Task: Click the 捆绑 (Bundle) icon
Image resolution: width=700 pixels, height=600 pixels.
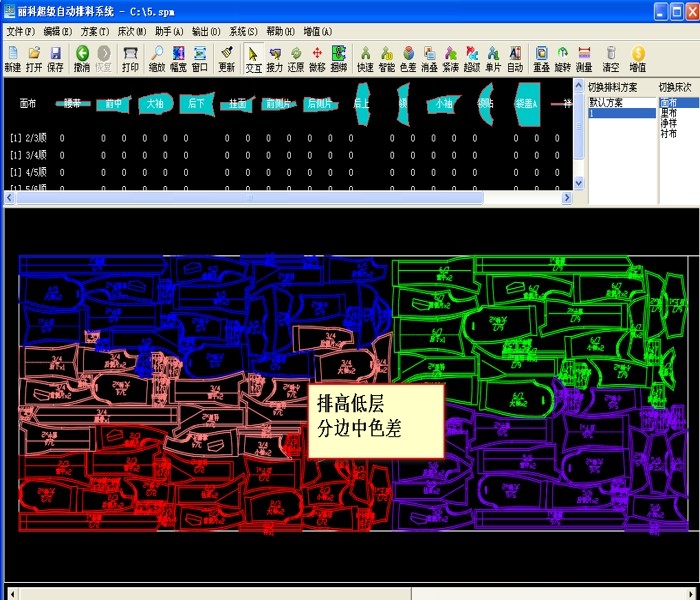Action: (x=339, y=58)
